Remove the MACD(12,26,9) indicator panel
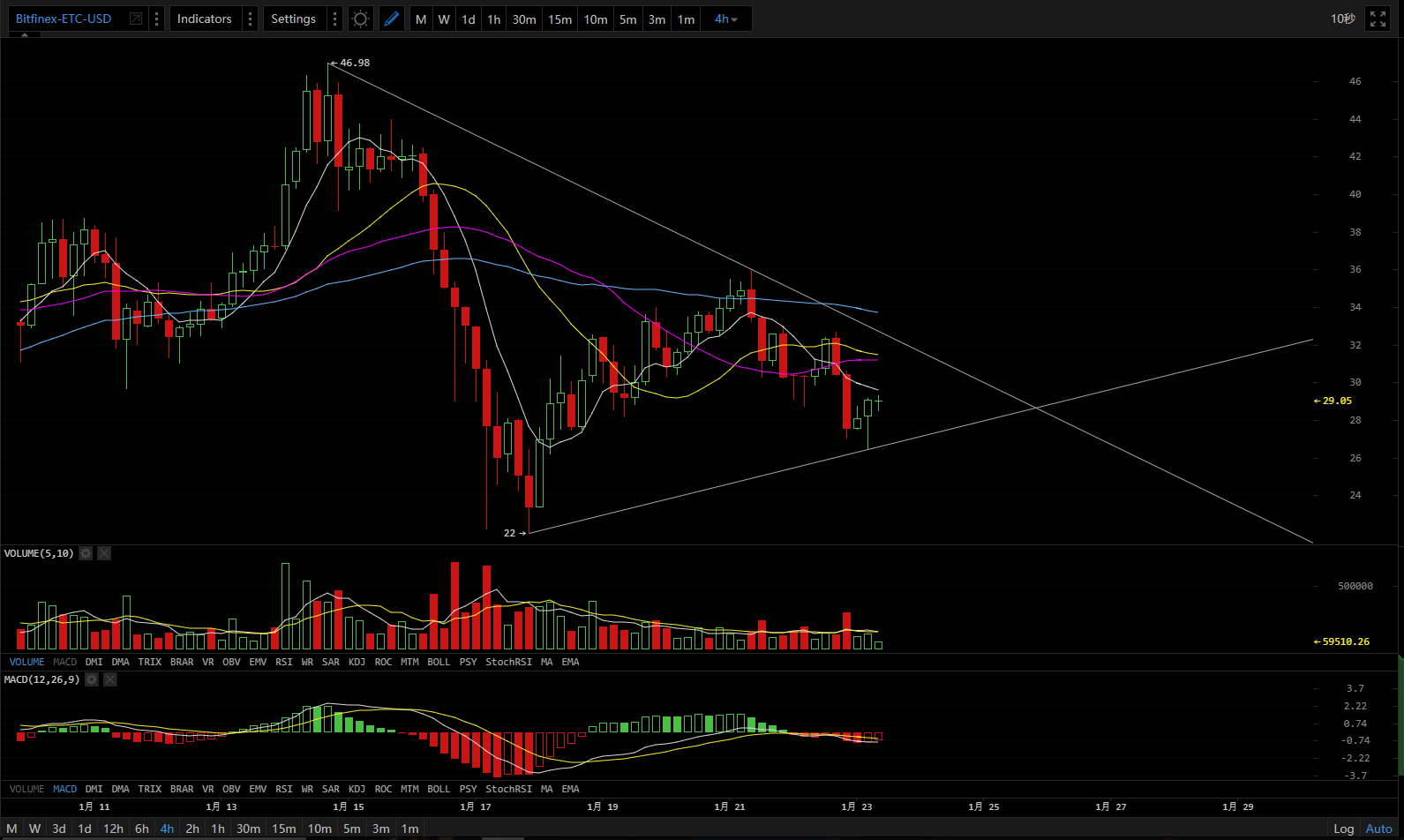Screen dimensions: 1404x840 tap(110, 679)
